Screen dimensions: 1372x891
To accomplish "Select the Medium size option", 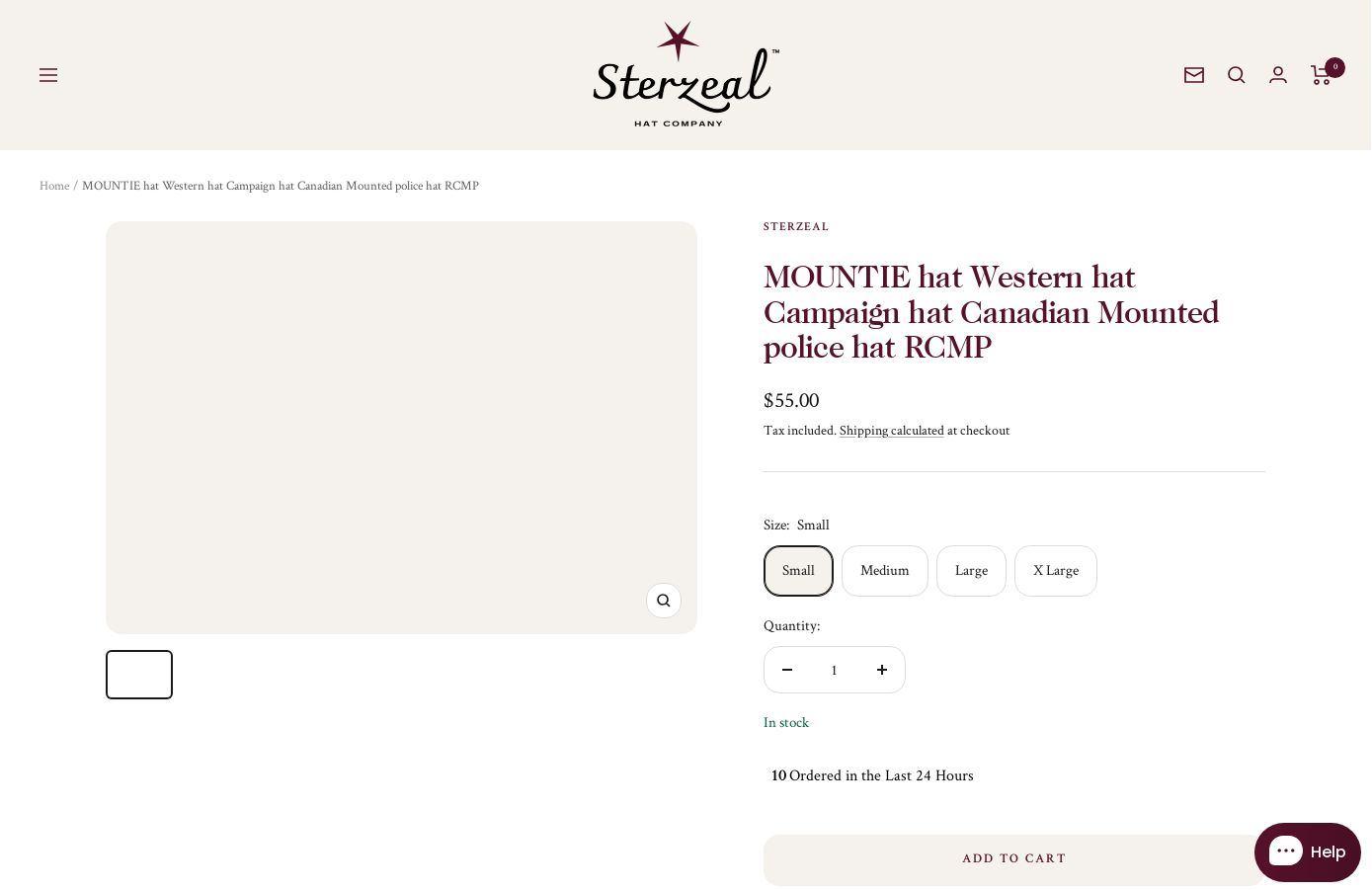I will tap(885, 571).
